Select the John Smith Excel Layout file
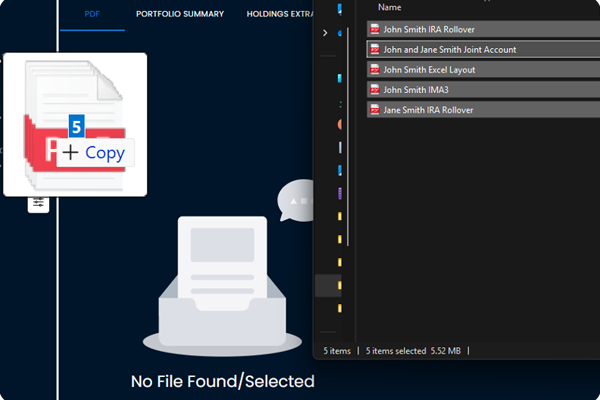The image size is (600, 400). pos(483,70)
